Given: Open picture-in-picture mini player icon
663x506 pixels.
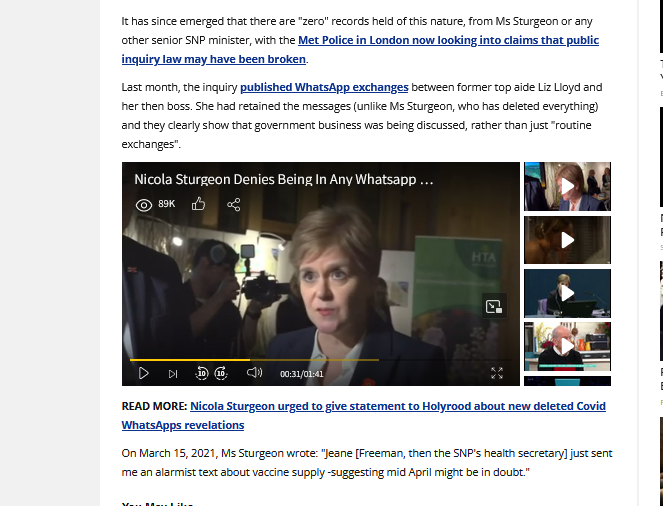Looking at the screenshot, I should coord(494,306).
